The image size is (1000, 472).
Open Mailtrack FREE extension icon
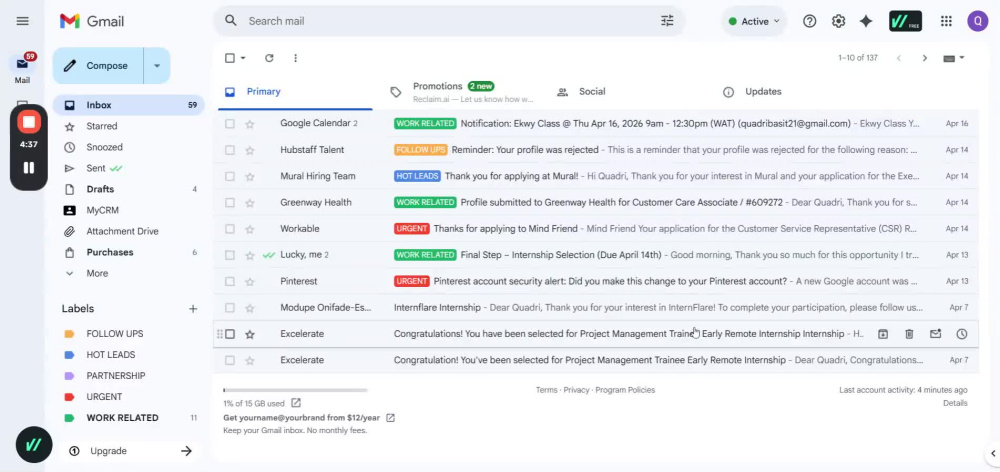pyautogui.click(x=906, y=21)
